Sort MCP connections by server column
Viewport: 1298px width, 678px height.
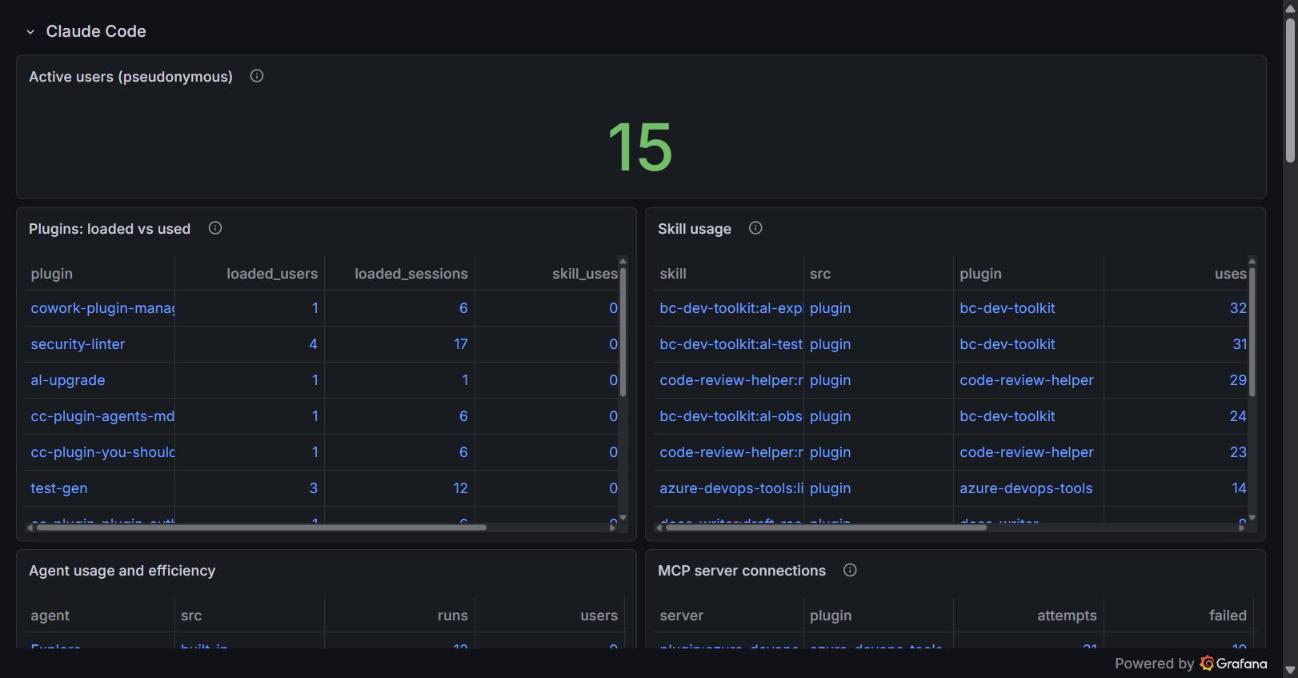coord(681,616)
